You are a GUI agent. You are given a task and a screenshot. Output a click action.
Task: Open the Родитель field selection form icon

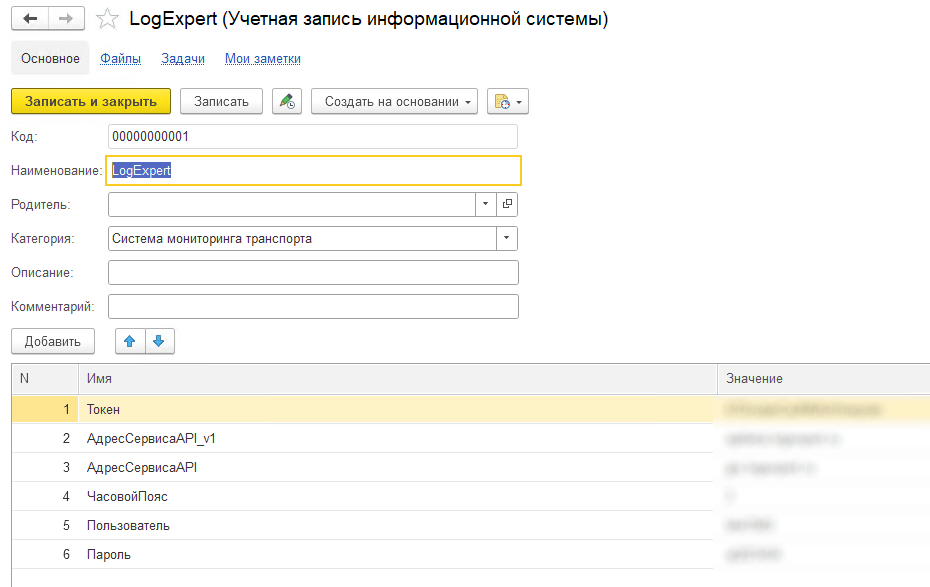click(x=507, y=204)
